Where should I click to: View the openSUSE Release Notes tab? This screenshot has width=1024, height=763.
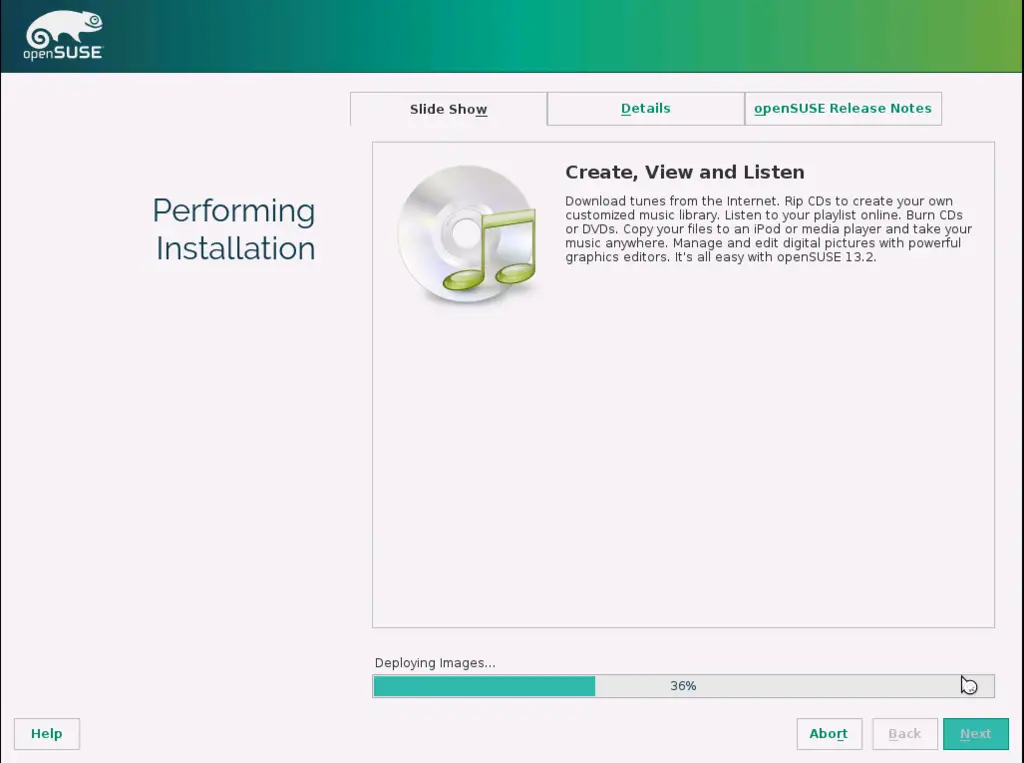[x=842, y=108]
